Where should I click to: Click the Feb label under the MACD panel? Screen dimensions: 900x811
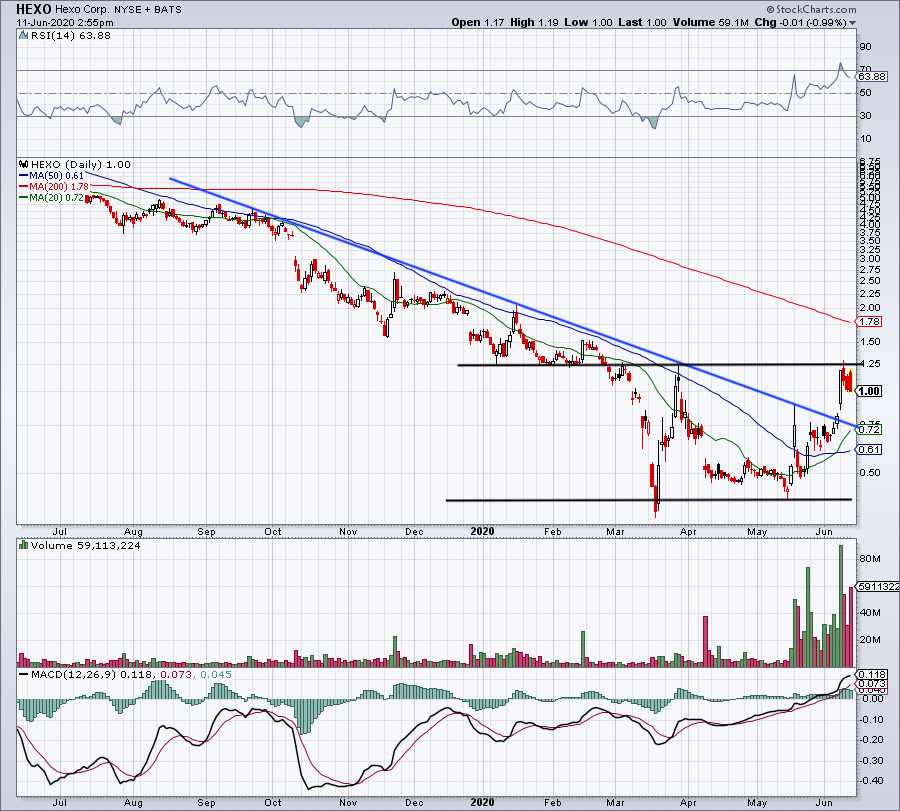tap(552, 803)
